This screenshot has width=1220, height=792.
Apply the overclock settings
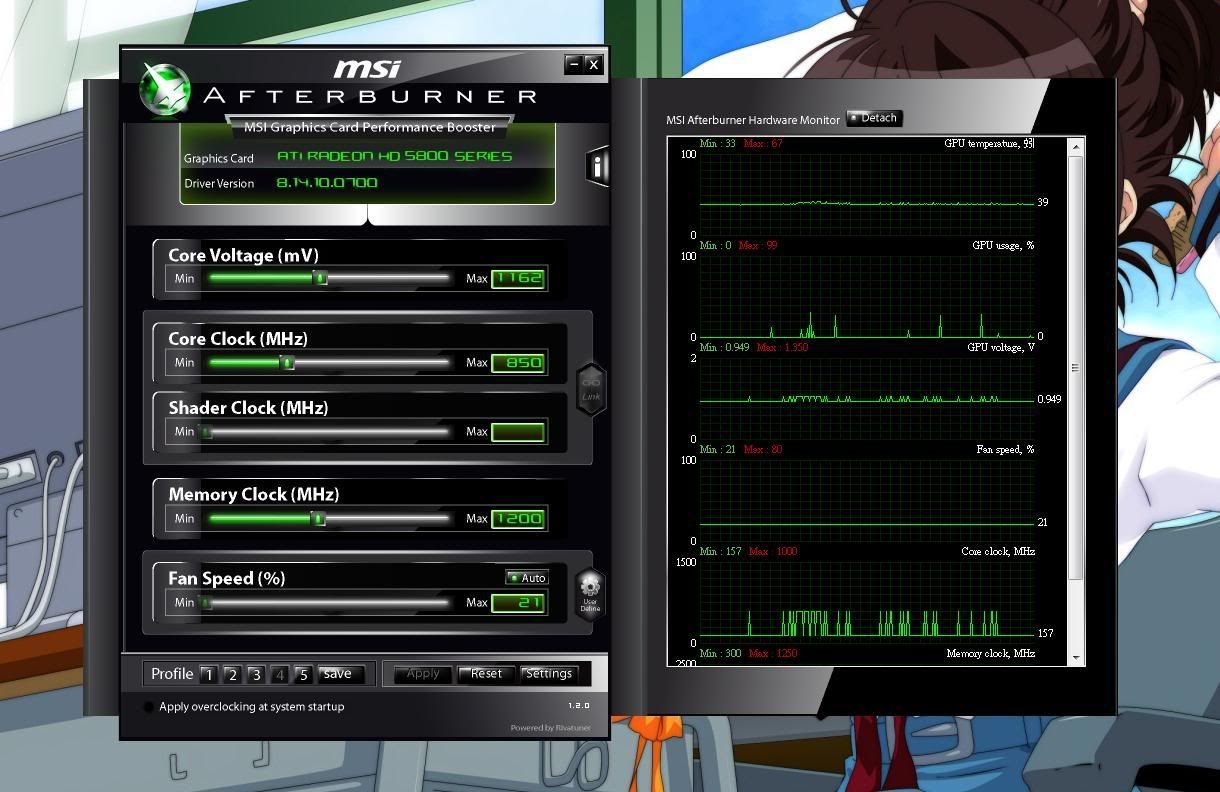tap(423, 674)
